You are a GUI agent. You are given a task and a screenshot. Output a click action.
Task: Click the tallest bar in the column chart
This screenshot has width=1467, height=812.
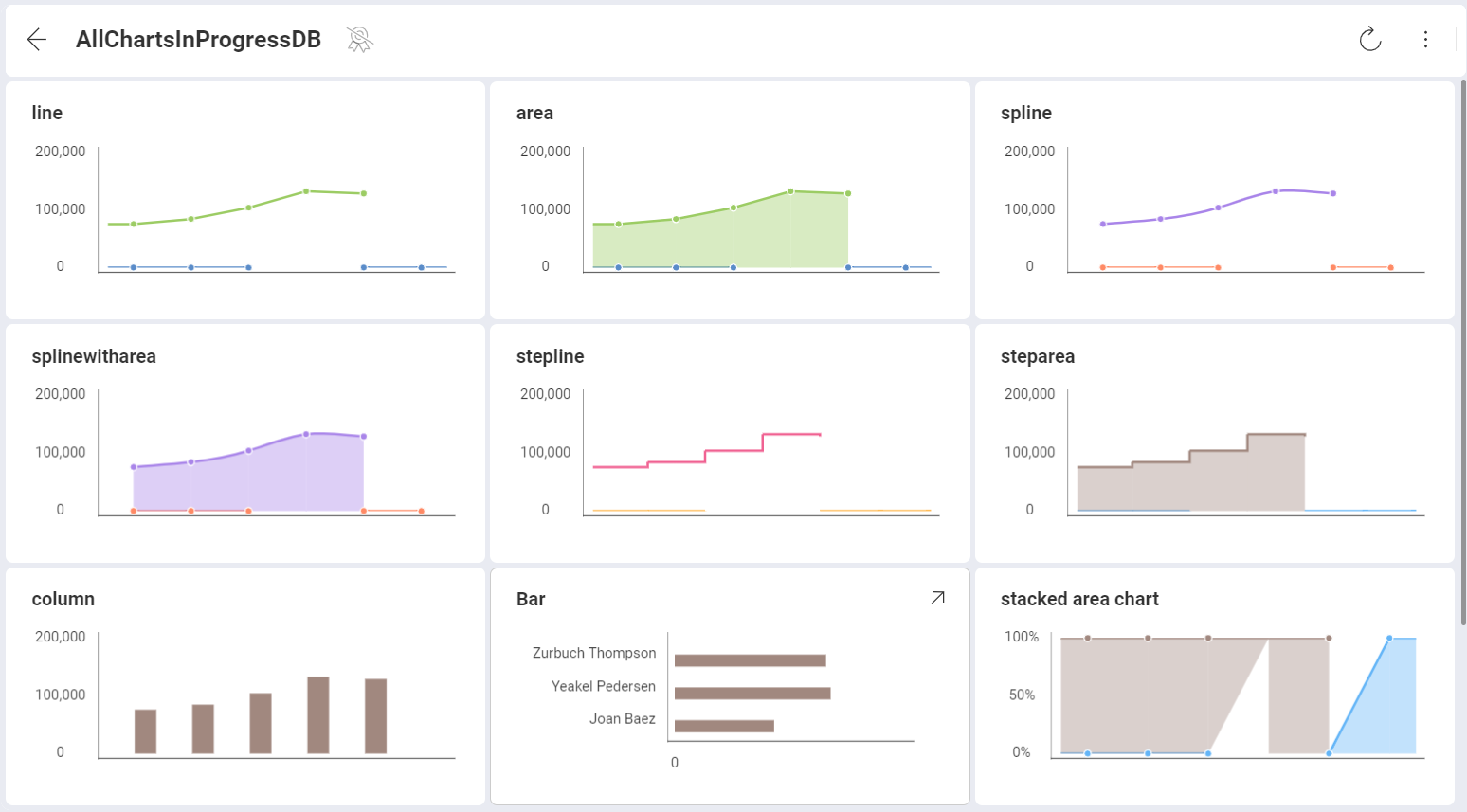pyautogui.click(x=318, y=715)
